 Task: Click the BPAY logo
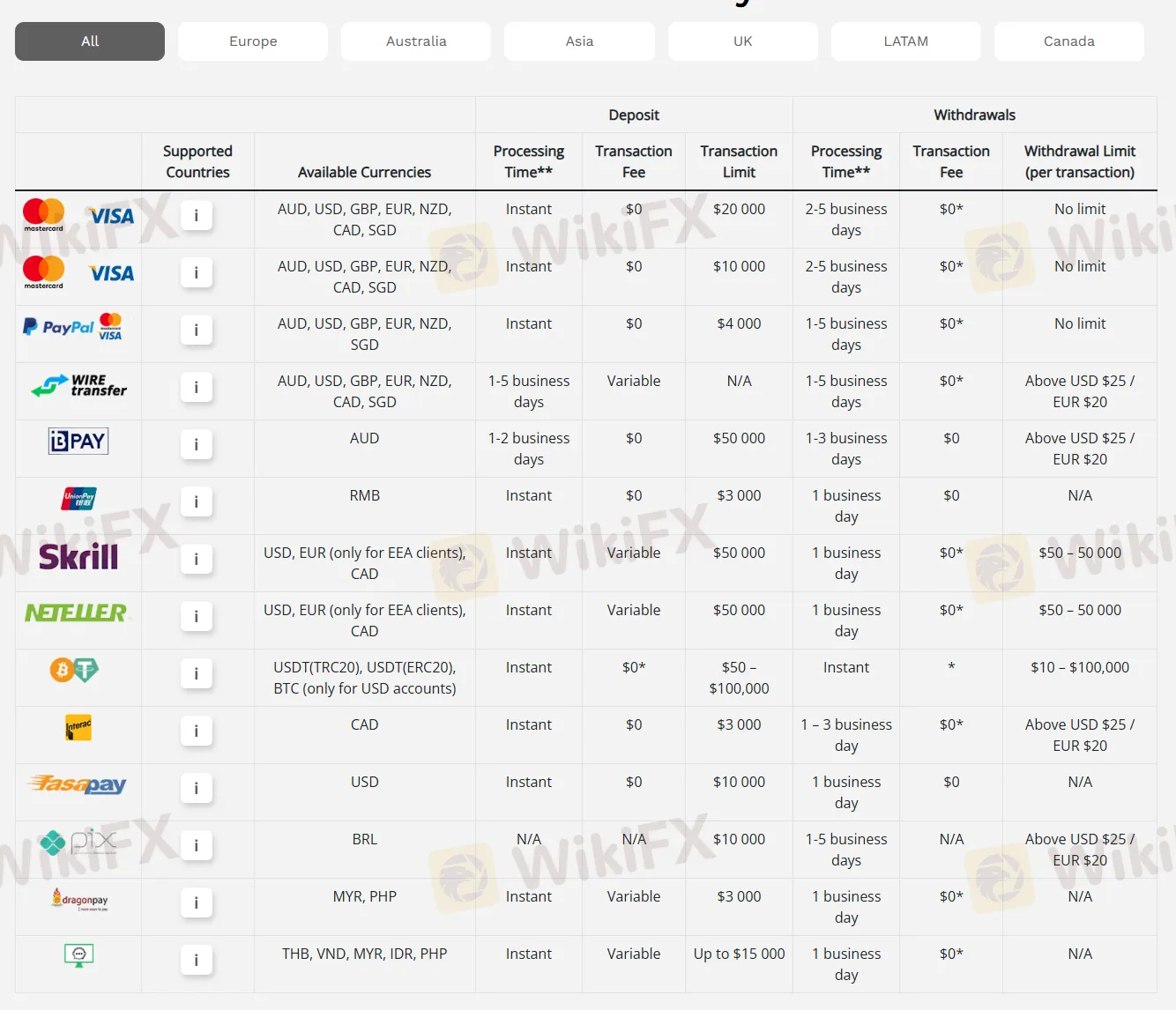[x=78, y=441]
